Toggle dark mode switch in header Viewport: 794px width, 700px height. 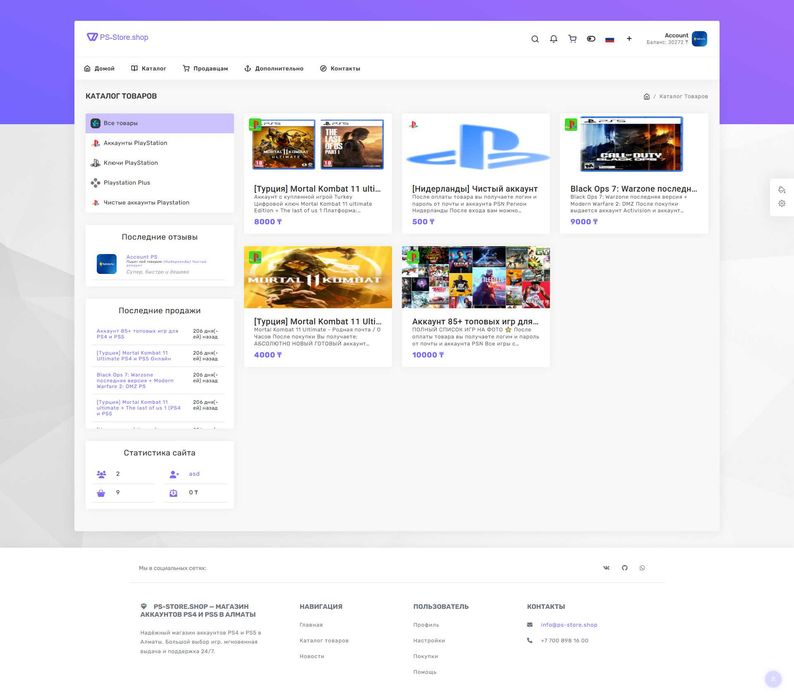(x=591, y=39)
